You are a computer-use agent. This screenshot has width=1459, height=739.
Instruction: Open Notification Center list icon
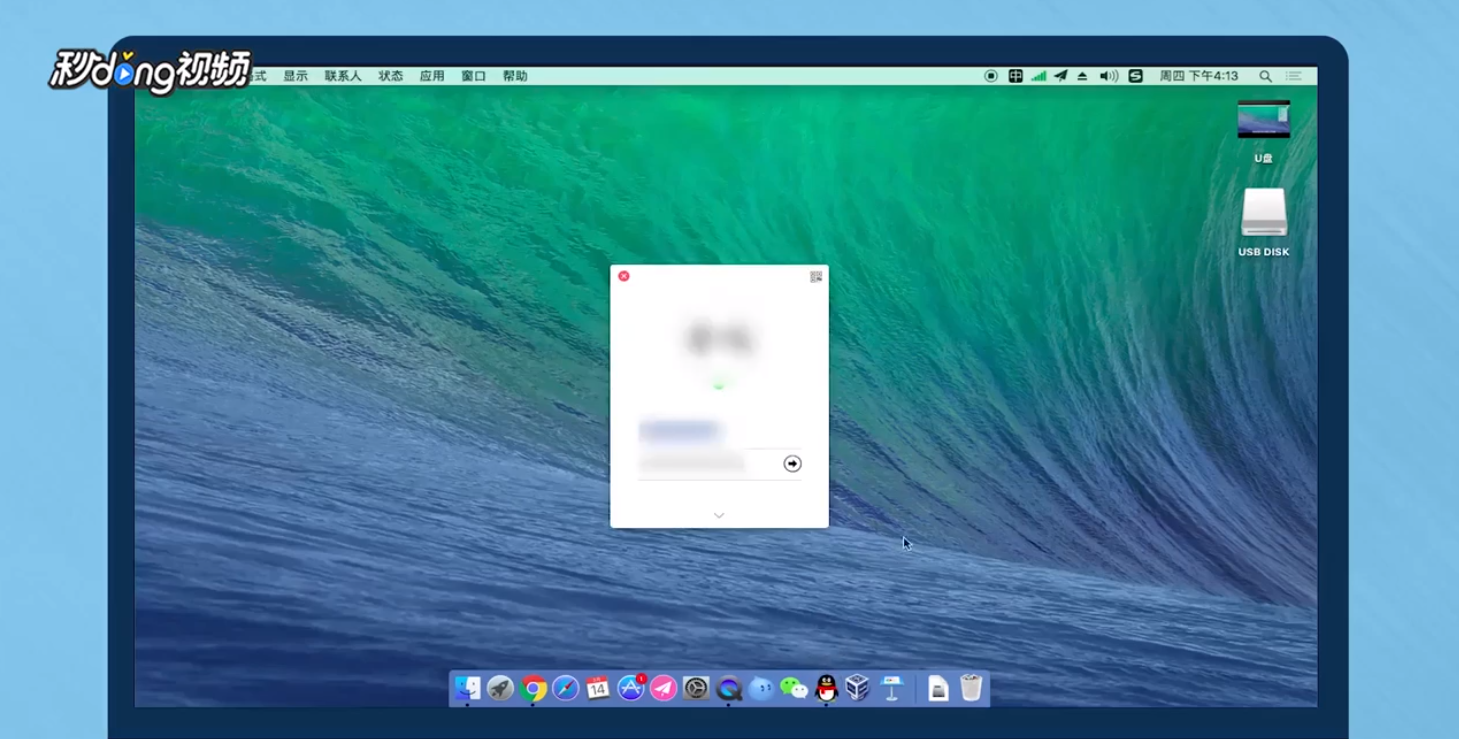[1294, 76]
